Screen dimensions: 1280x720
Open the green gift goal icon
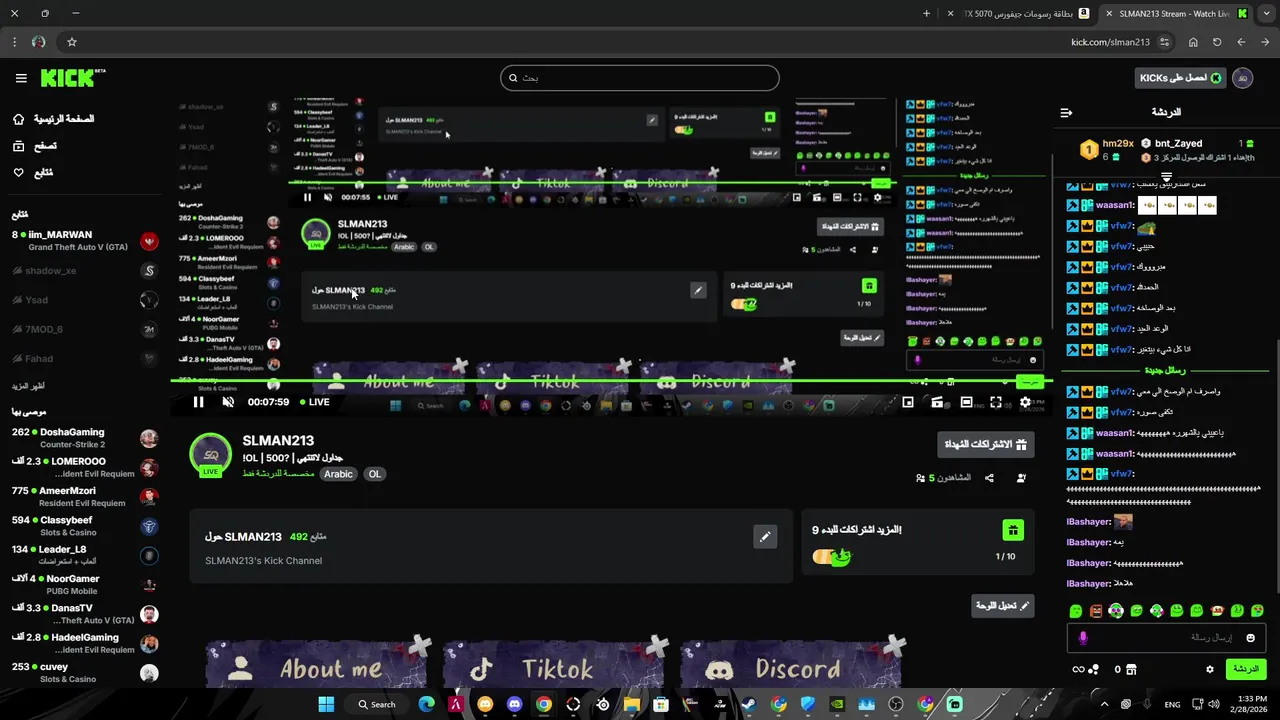click(x=1013, y=530)
